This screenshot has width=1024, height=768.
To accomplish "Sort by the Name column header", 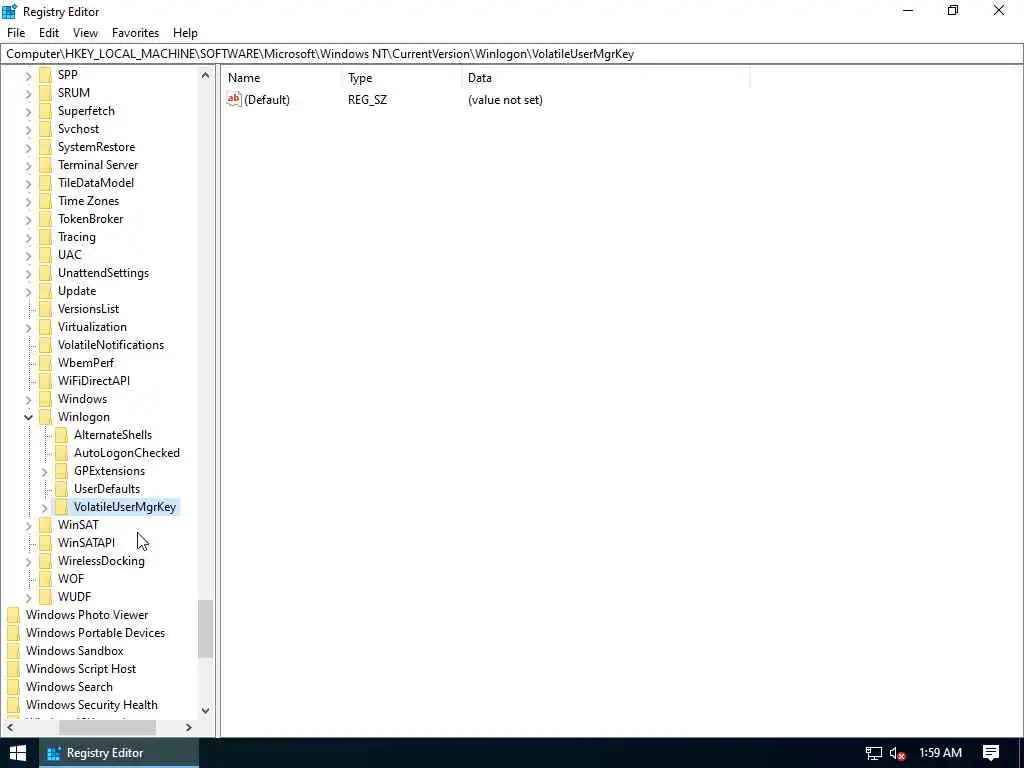I will click(281, 78).
